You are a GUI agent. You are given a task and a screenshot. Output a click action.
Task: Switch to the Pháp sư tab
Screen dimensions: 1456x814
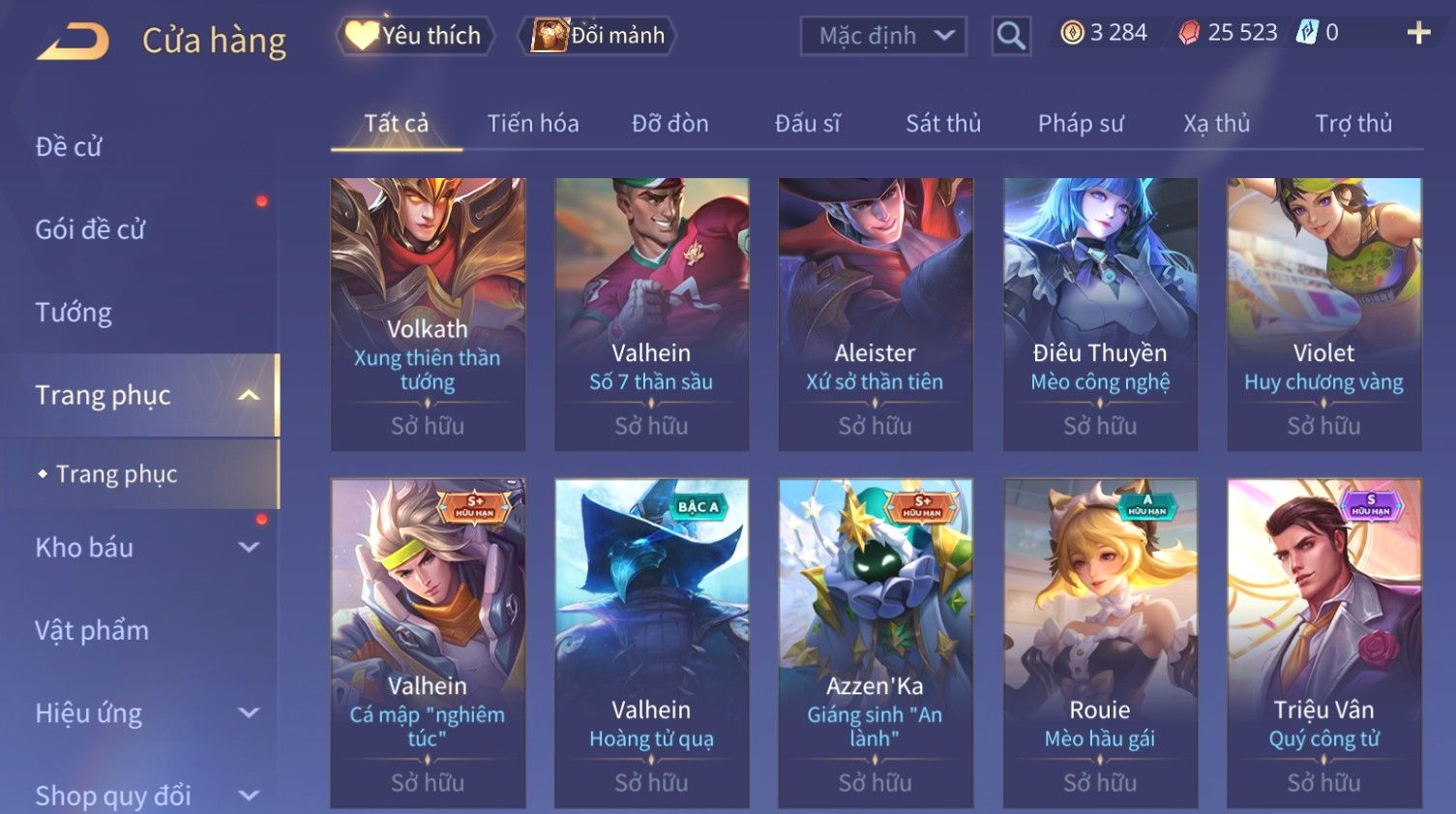point(1081,123)
